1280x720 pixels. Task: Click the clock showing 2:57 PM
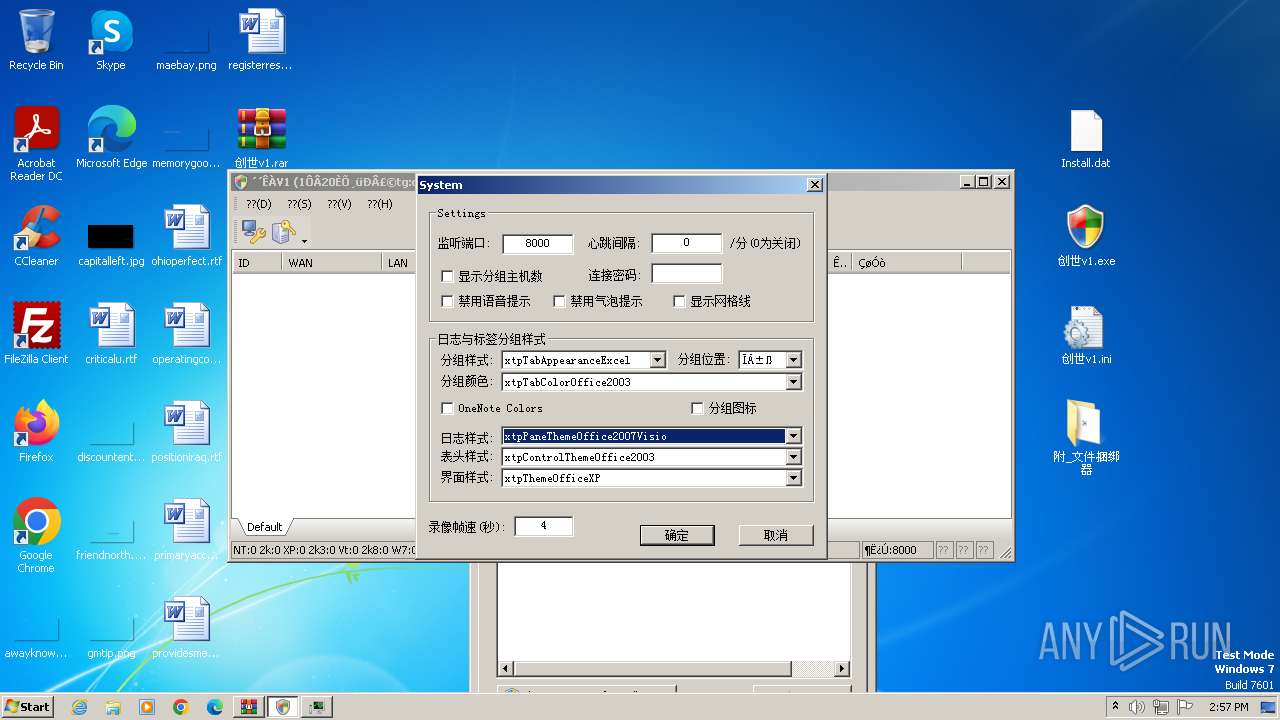(1228, 707)
